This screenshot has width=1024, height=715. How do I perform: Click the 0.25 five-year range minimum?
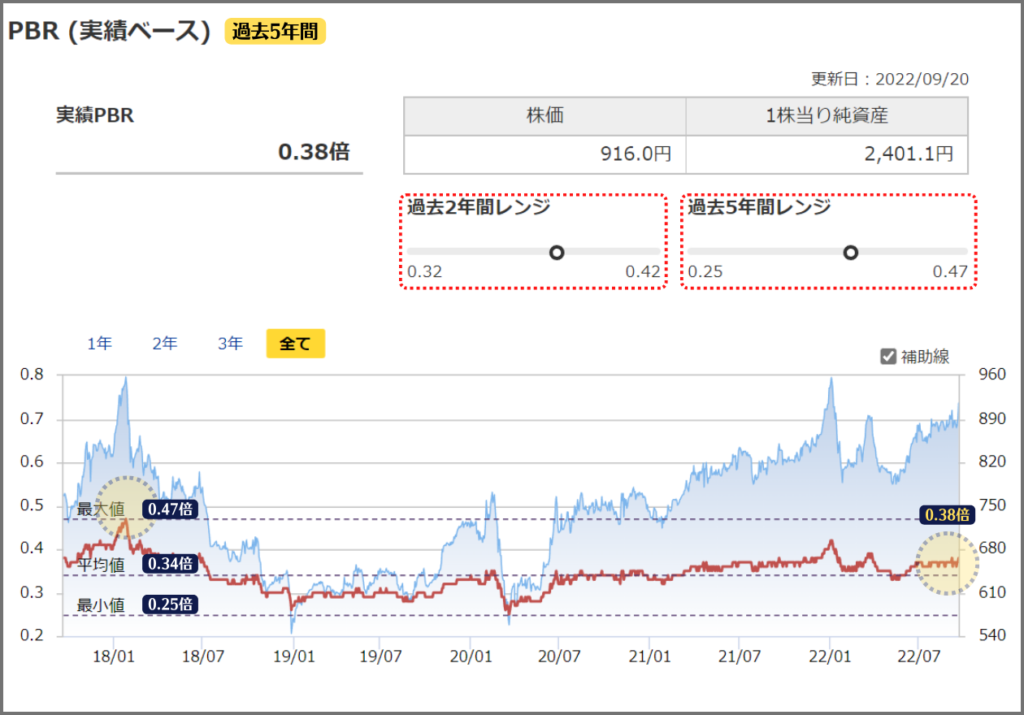coord(705,272)
